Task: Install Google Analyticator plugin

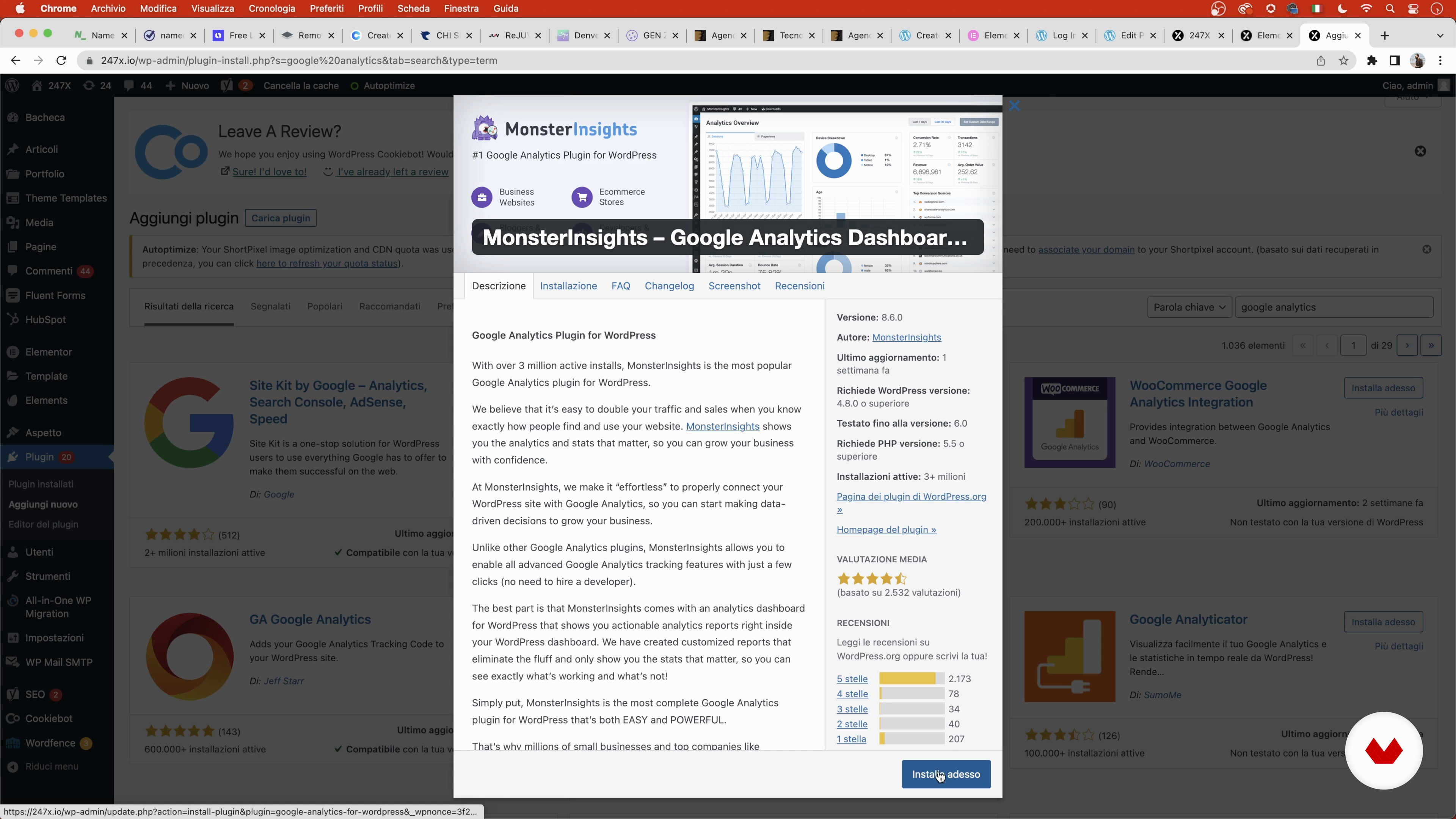Action: [x=1383, y=622]
